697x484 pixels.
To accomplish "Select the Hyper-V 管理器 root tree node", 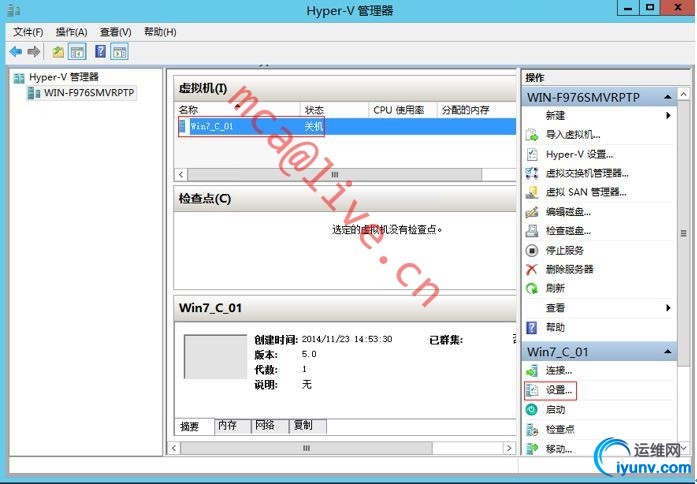I will 64,77.
